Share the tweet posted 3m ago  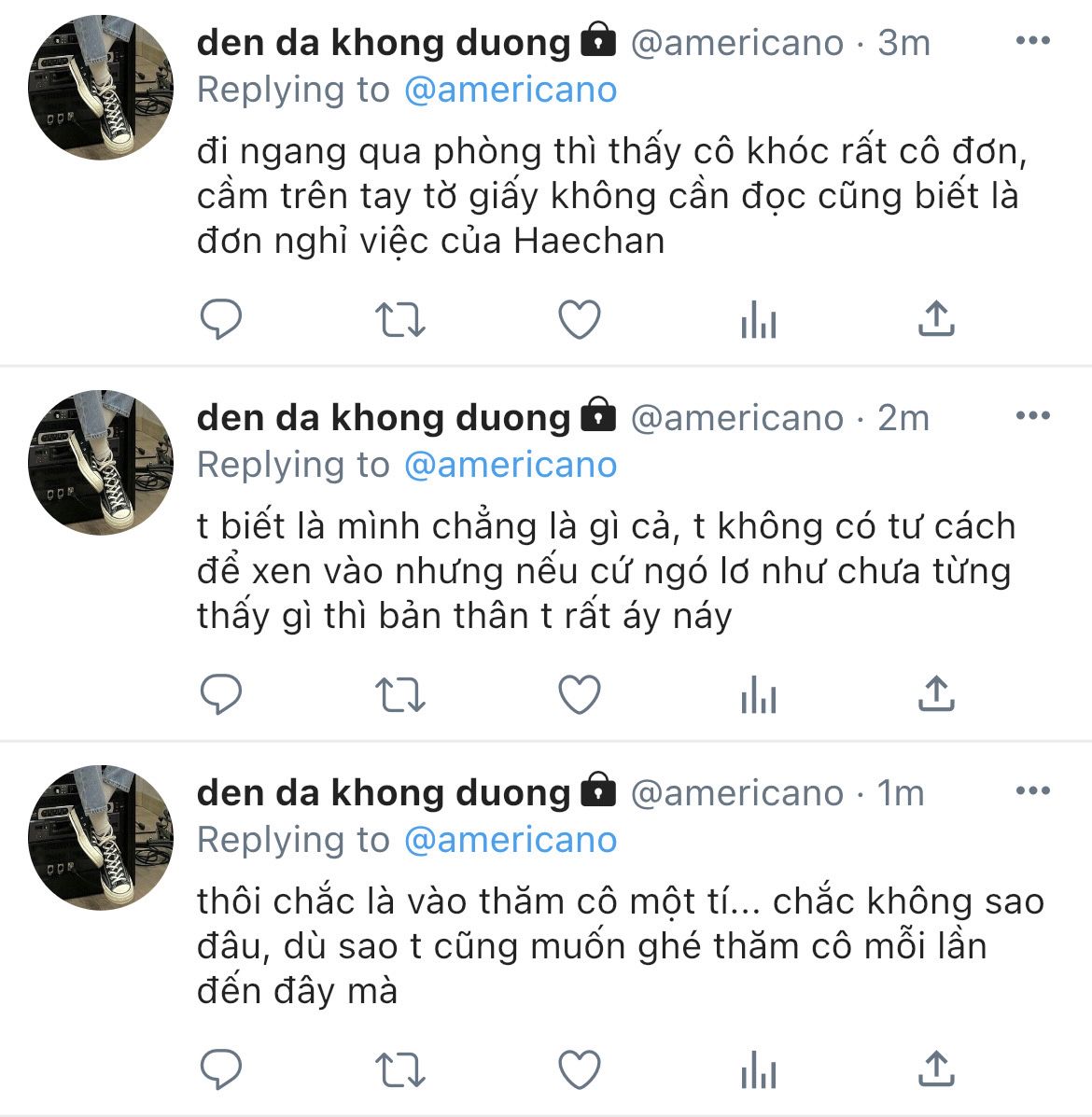(x=936, y=319)
